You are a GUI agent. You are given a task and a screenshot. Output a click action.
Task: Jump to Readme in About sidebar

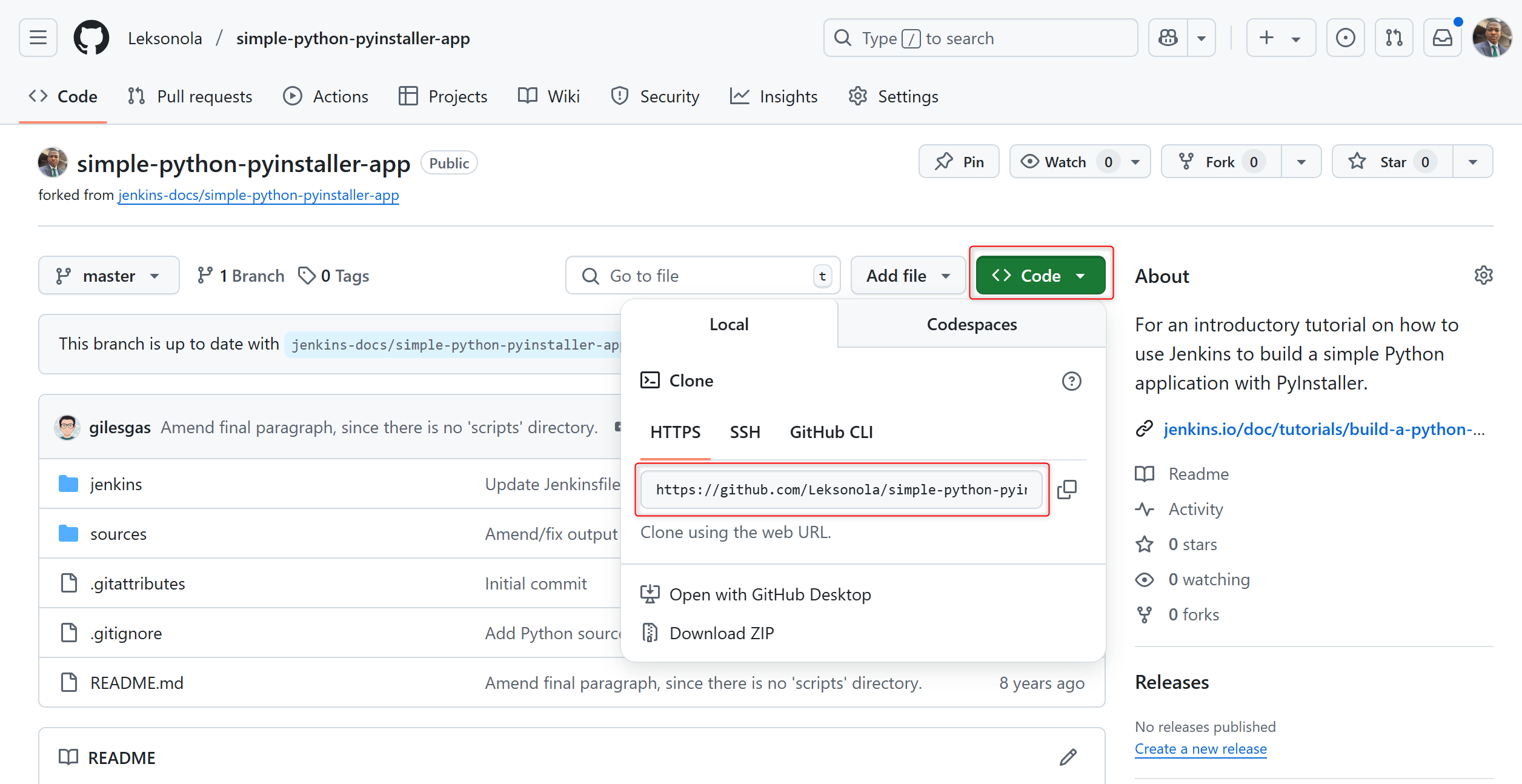pyautogui.click(x=1182, y=474)
